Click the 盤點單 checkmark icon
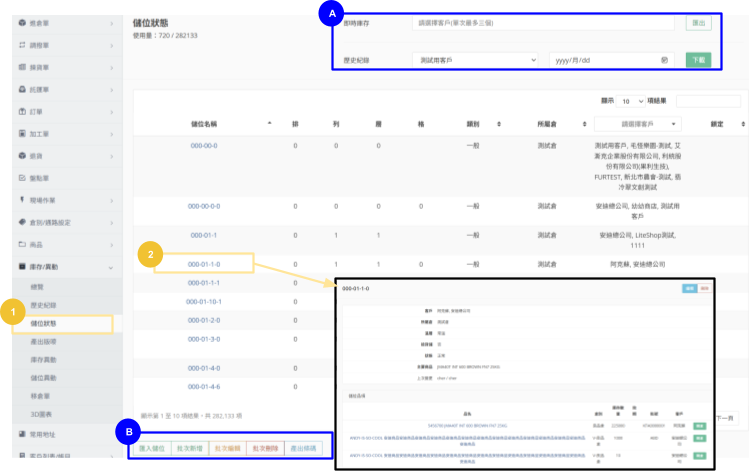 click(x=22, y=178)
